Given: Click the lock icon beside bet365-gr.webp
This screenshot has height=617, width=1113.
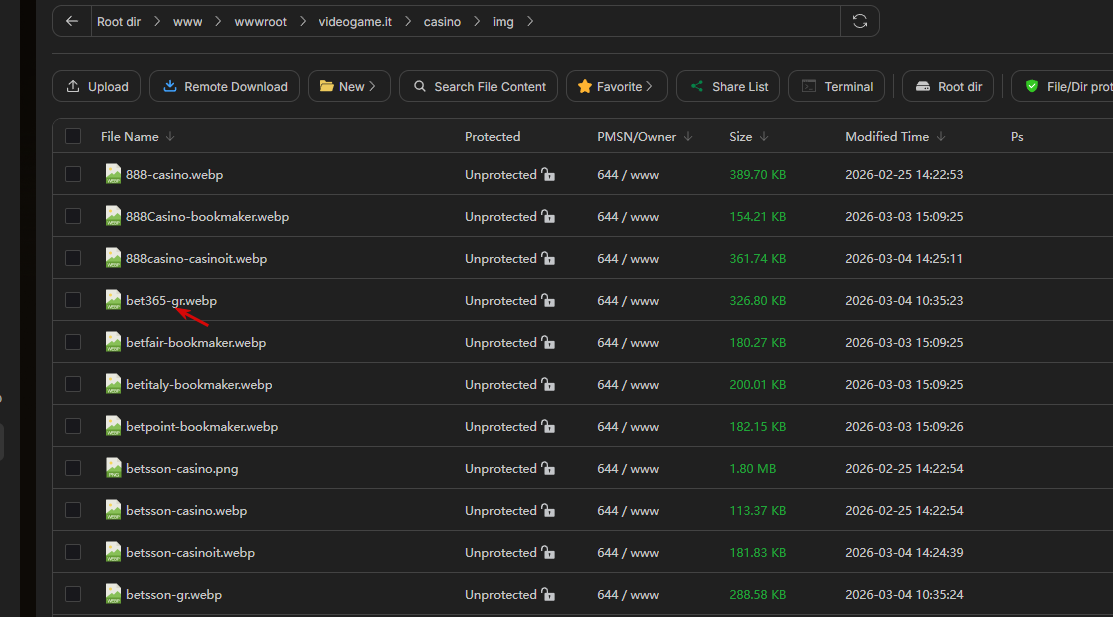Looking at the screenshot, I should click(548, 301).
